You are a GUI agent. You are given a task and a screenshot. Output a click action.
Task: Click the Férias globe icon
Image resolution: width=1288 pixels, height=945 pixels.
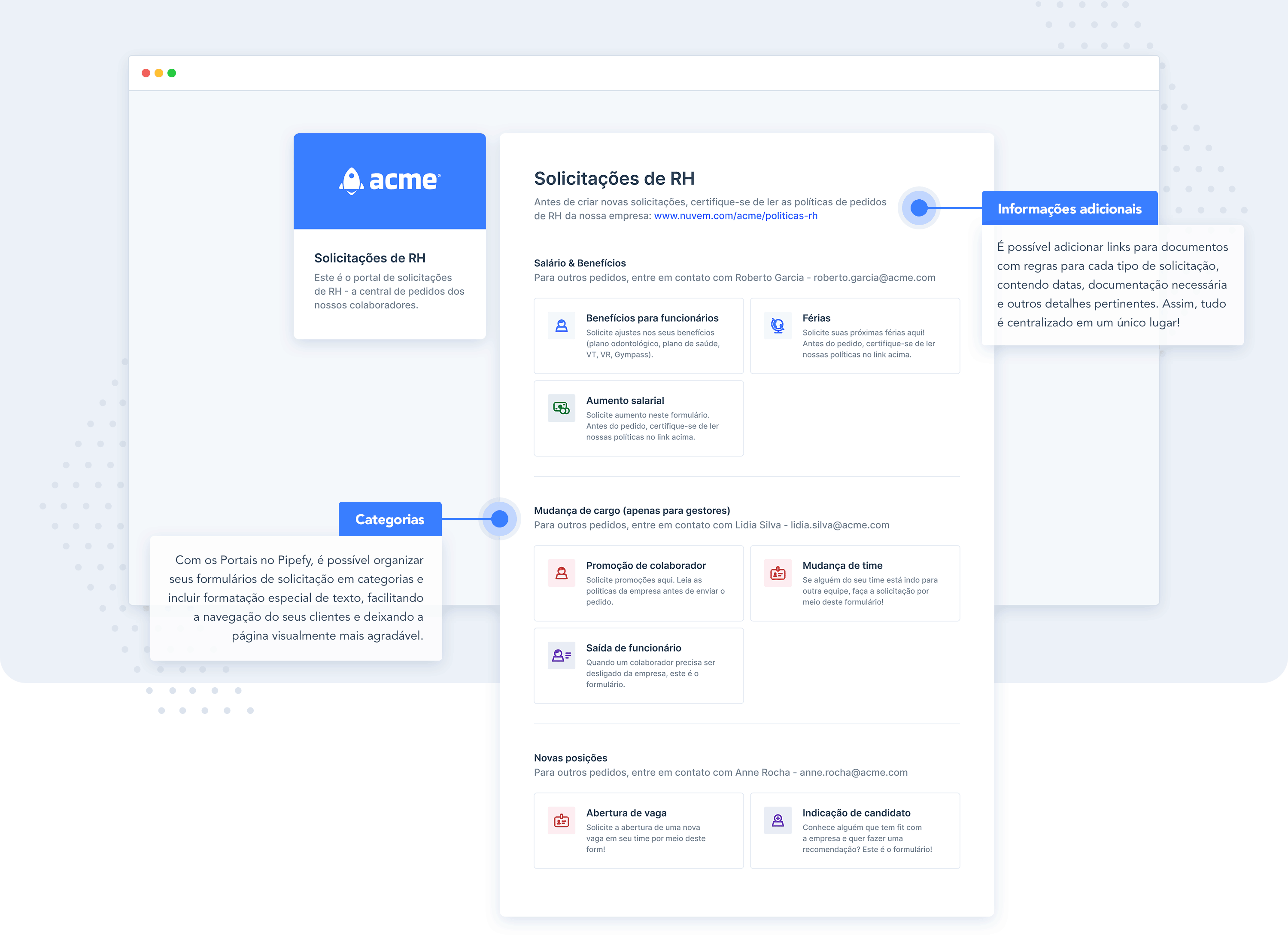[x=778, y=326]
